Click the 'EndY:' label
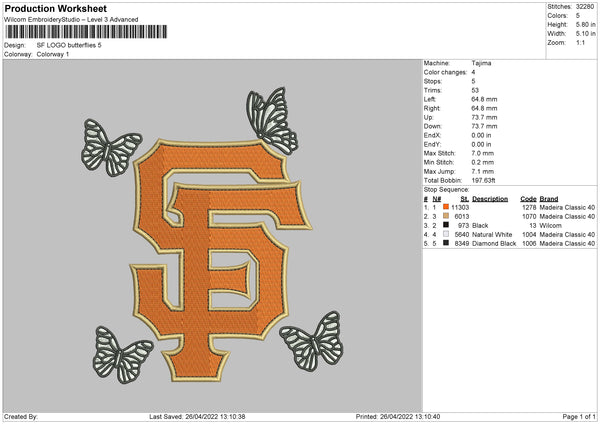The width and height of the screenshot is (600, 424). pos(432,144)
